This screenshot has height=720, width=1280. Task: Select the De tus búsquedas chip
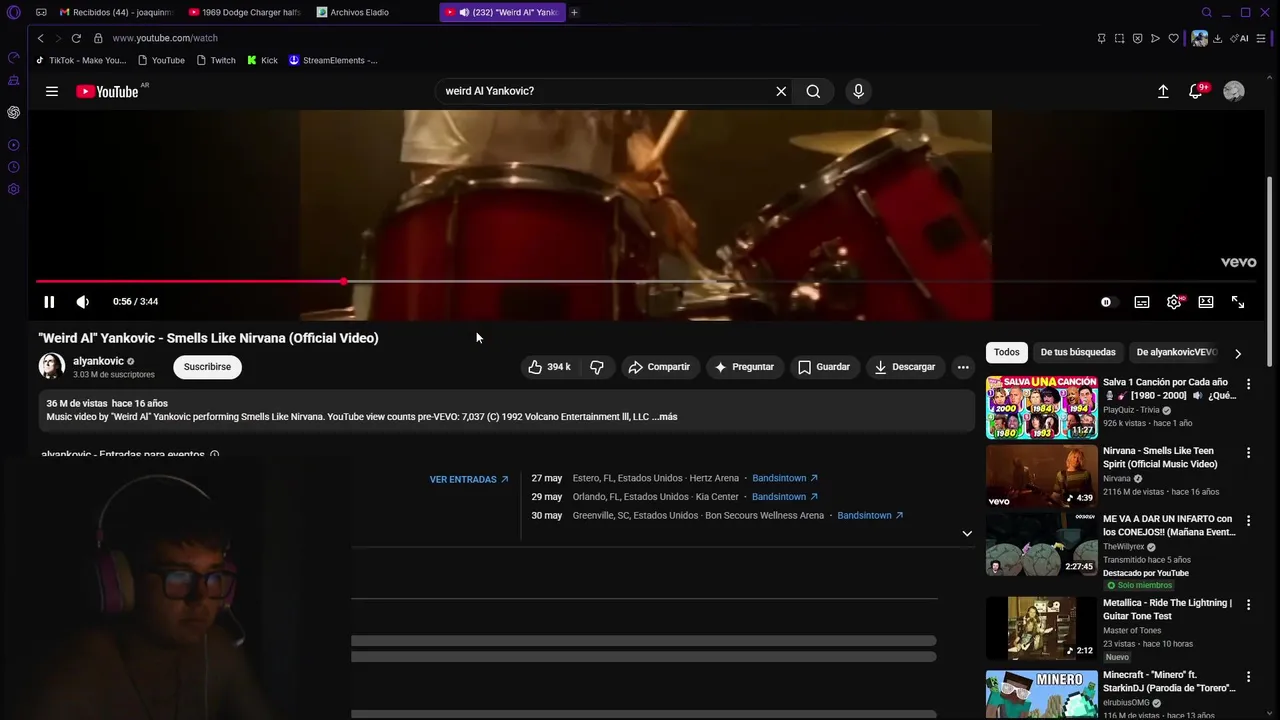click(x=1078, y=352)
